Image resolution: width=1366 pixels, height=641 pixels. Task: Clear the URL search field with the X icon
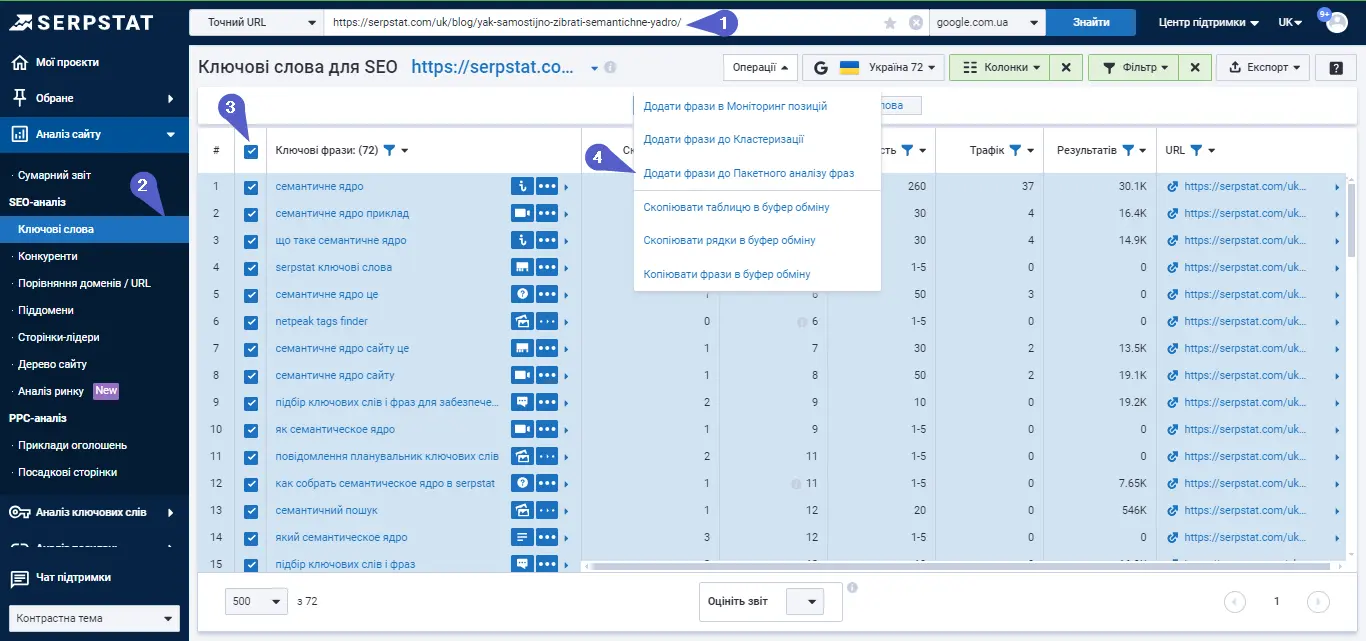click(x=916, y=22)
